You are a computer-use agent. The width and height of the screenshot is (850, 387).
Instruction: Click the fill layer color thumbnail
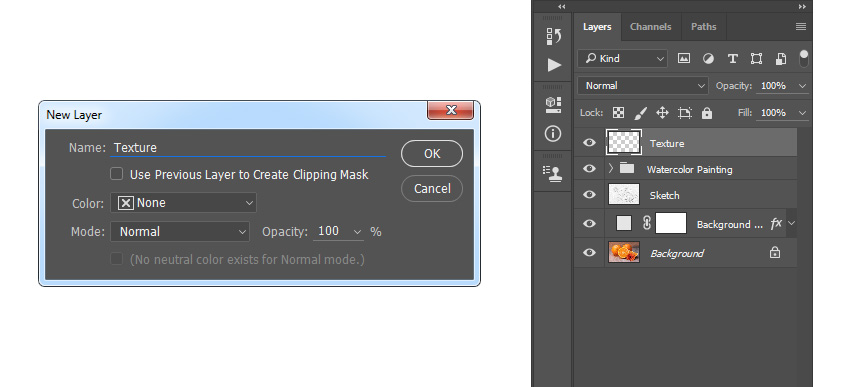(624, 223)
